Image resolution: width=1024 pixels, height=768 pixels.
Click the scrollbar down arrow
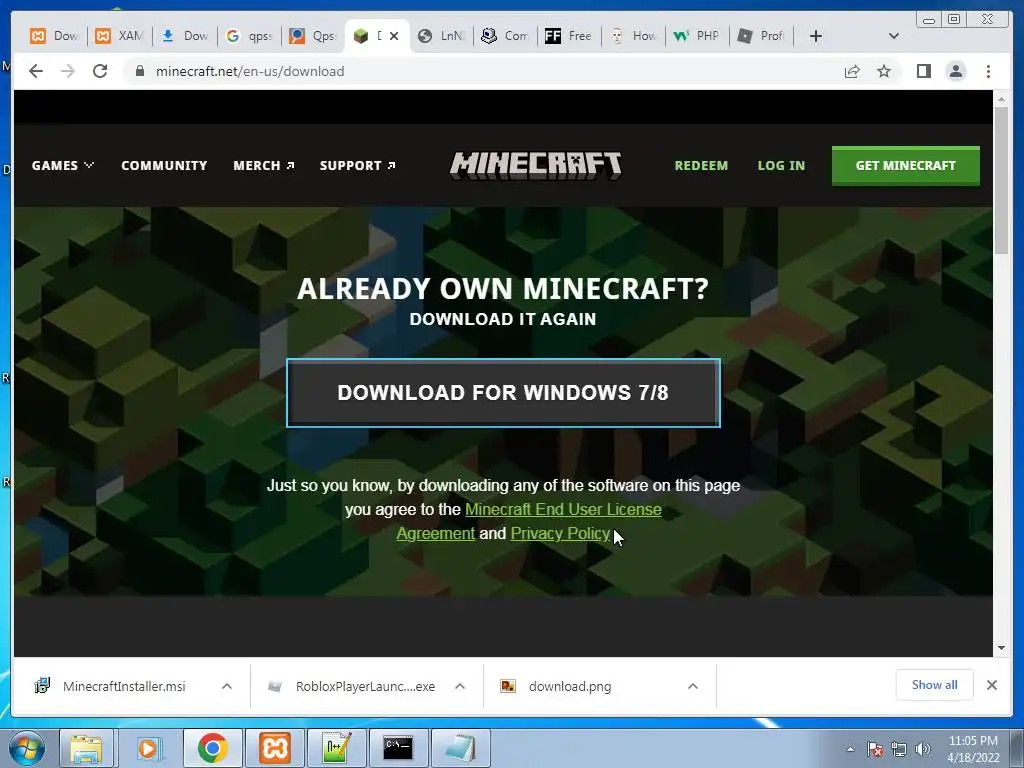click(1001, 648)
